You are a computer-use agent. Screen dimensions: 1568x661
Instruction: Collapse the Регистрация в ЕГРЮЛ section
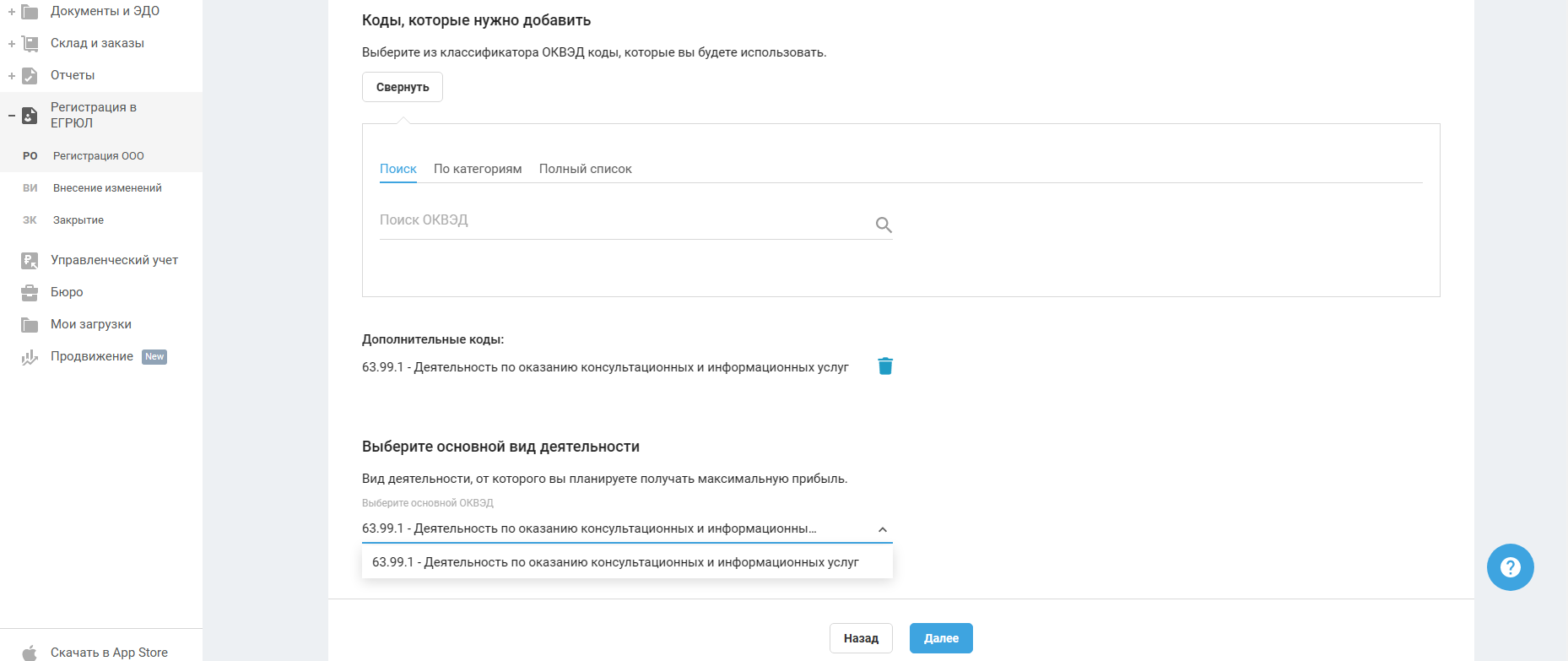pos(12,116)
